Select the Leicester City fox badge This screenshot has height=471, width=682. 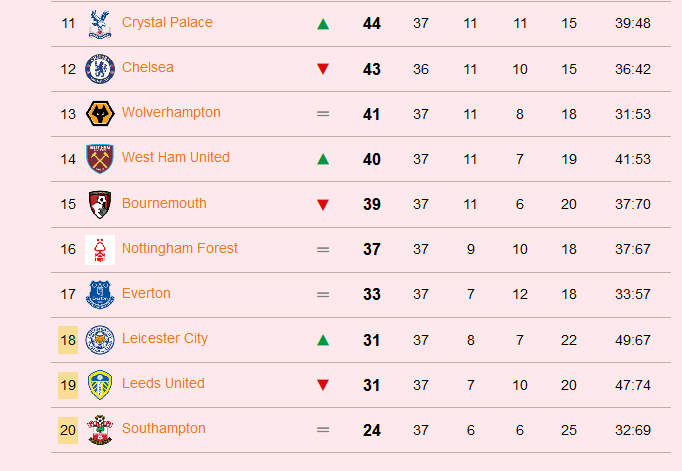100,340
